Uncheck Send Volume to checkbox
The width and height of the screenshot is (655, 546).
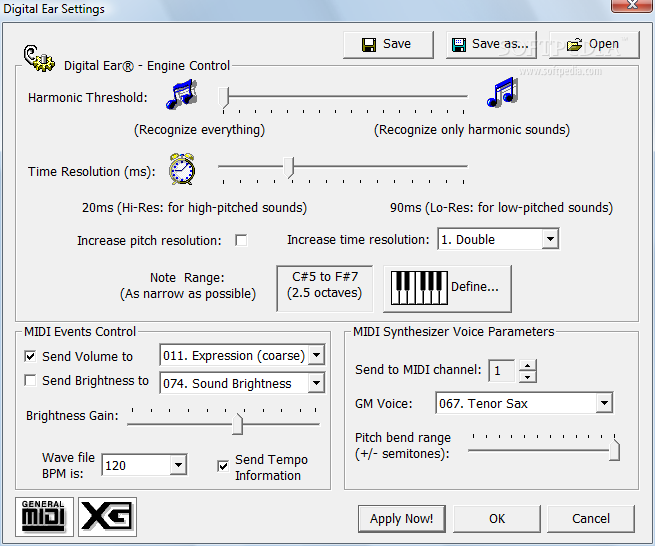point(30,356)
